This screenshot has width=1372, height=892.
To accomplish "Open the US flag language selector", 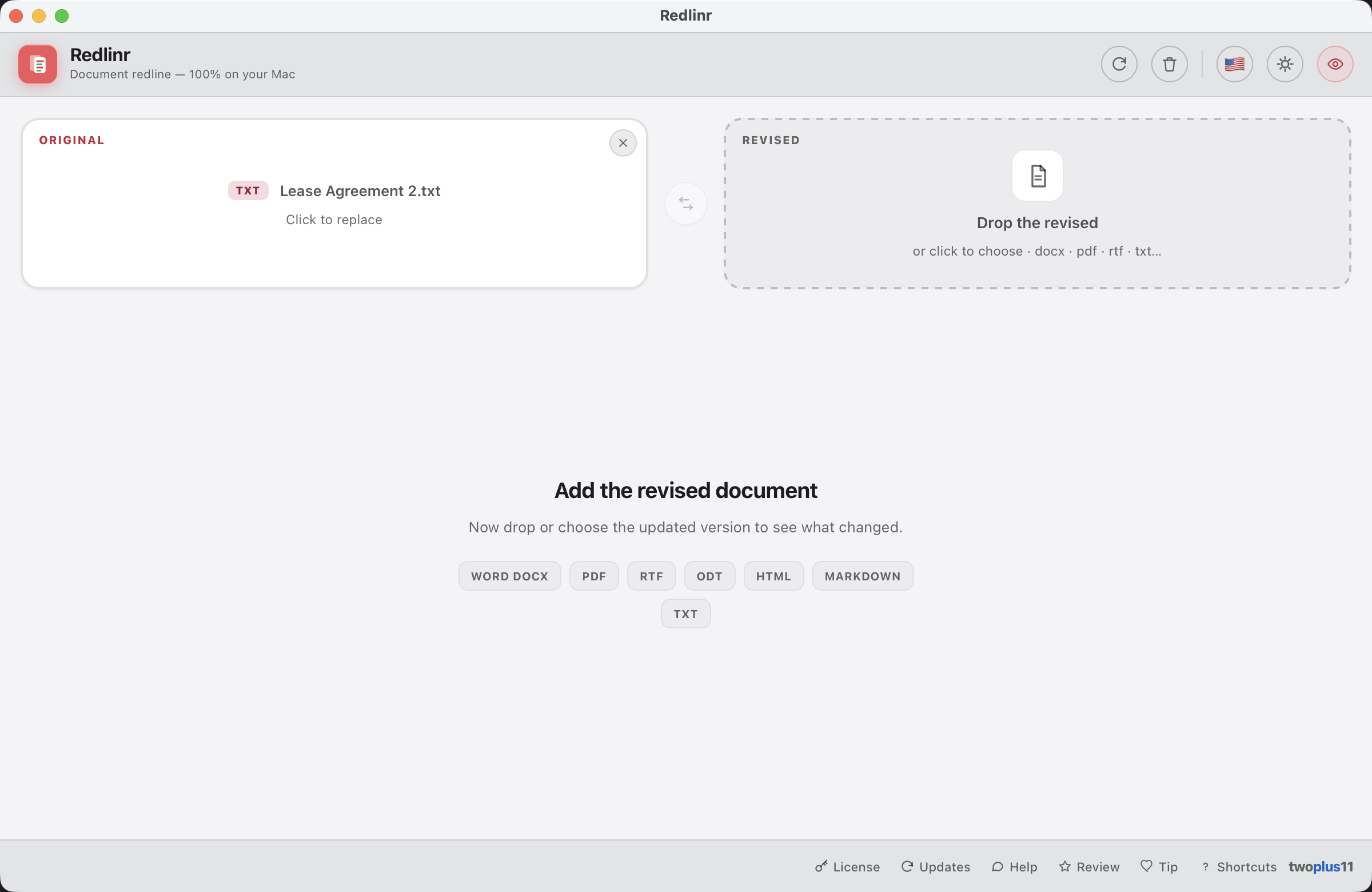I will coord(1234,64).
